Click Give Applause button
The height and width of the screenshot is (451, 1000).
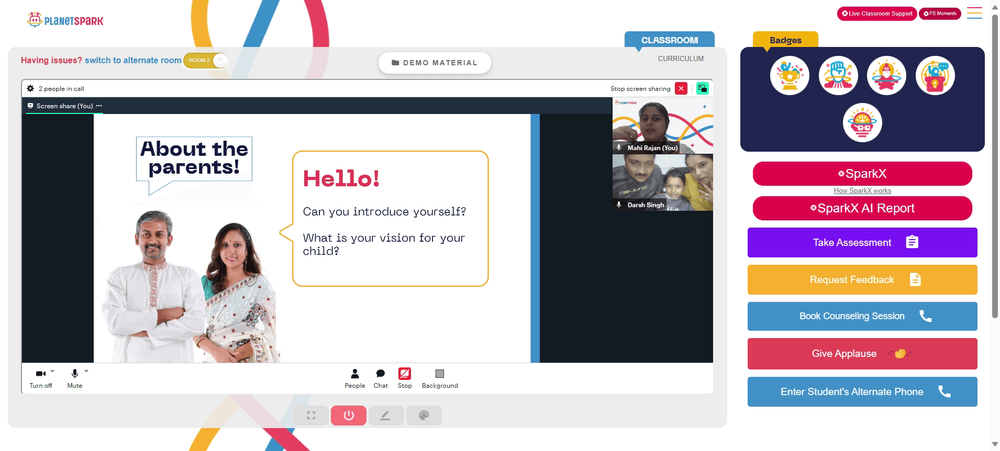coord(862,353)
